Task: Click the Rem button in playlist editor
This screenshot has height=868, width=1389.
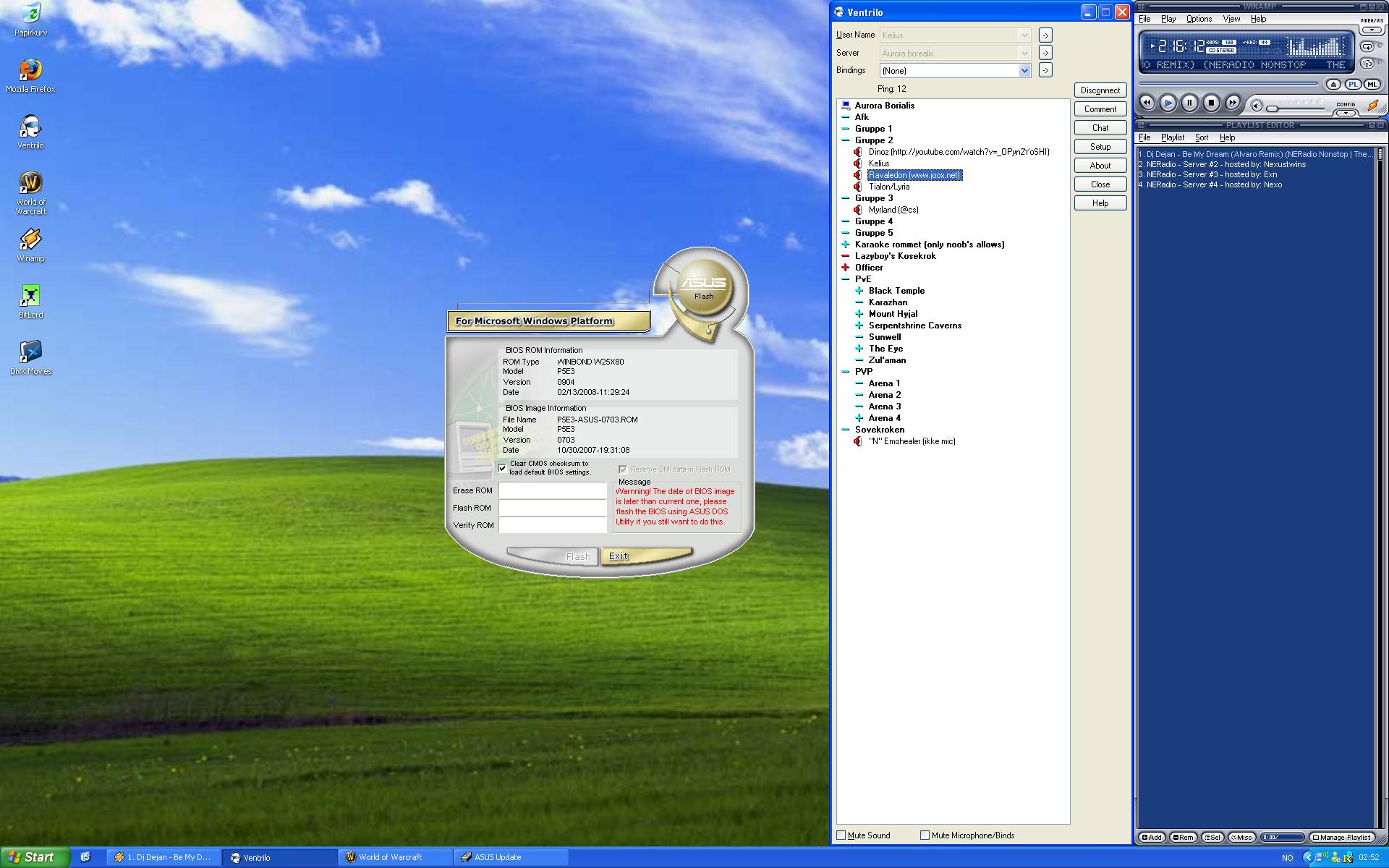Action: pos(1183,838)
